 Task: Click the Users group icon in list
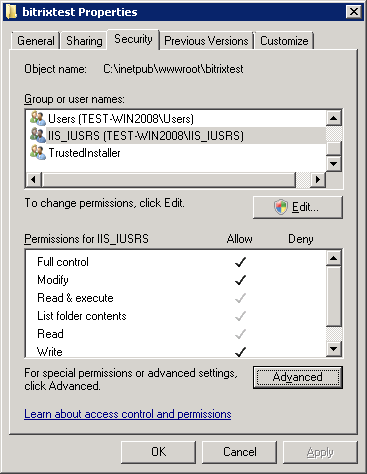coord(38,118)
